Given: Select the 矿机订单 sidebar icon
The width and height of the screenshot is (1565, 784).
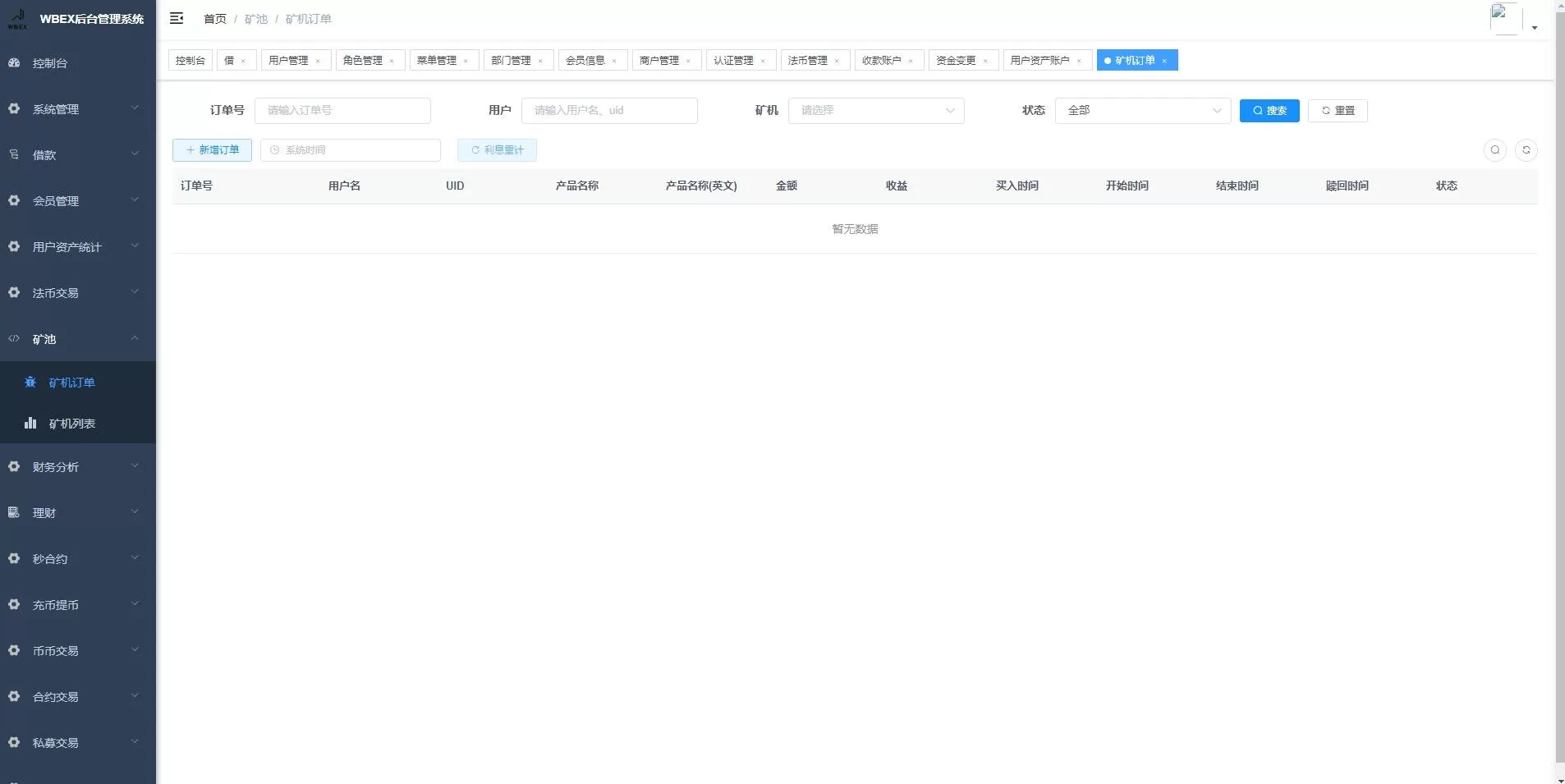Looking at the screenshot, I should pos(30,382).
